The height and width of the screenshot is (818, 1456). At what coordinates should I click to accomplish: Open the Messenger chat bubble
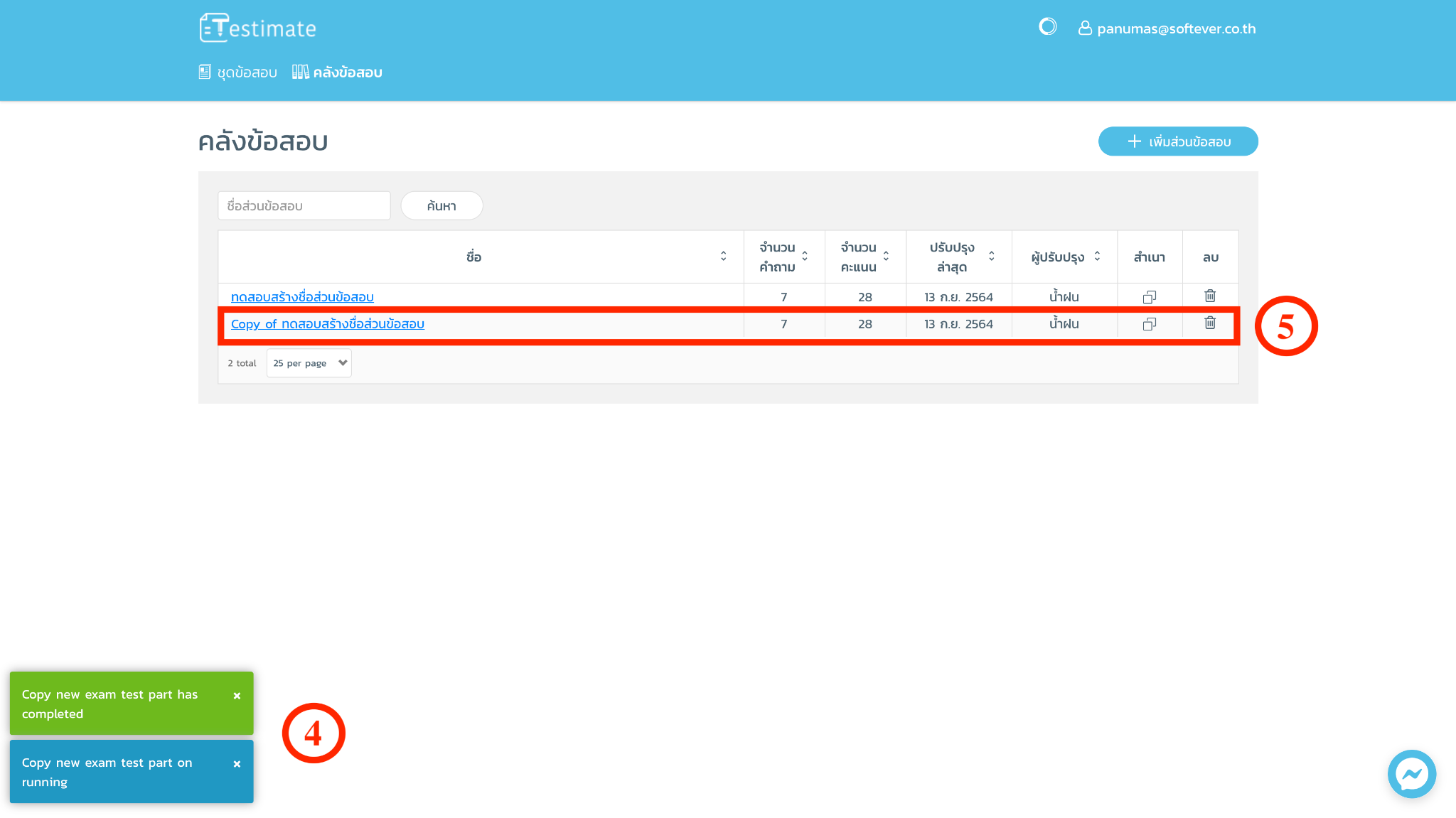[x=1411, y=774]
